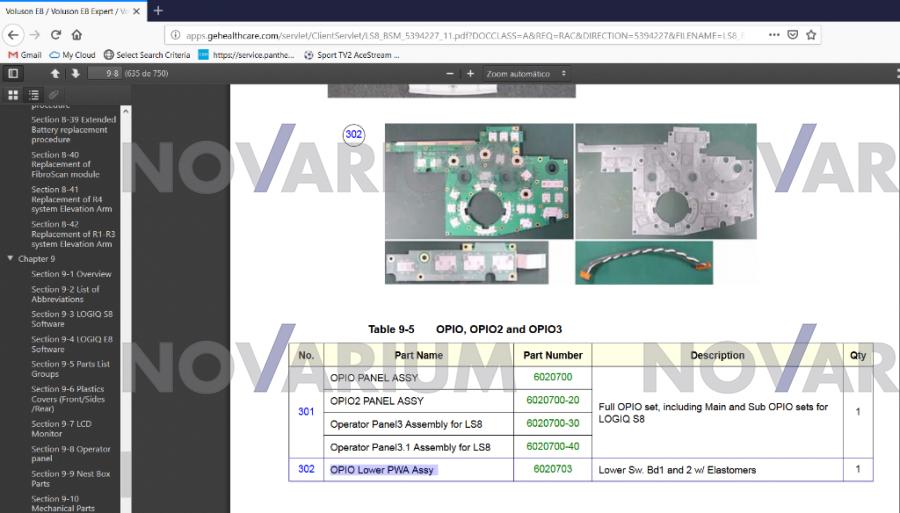Viewport: 900px width, 513px height.
Task: Show attachments view in sidebar
Action: [x=53, y=95]
